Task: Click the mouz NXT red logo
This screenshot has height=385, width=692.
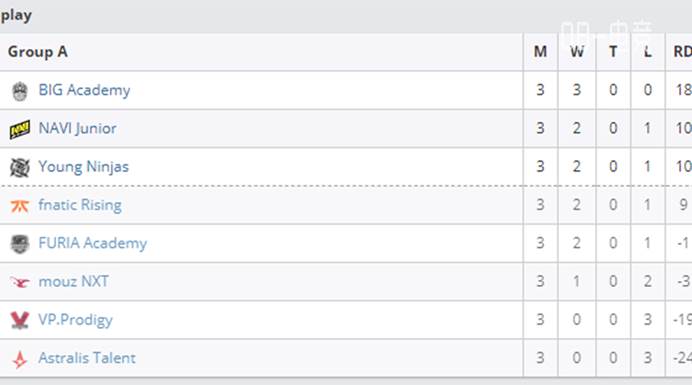Action: pos(19,282)
